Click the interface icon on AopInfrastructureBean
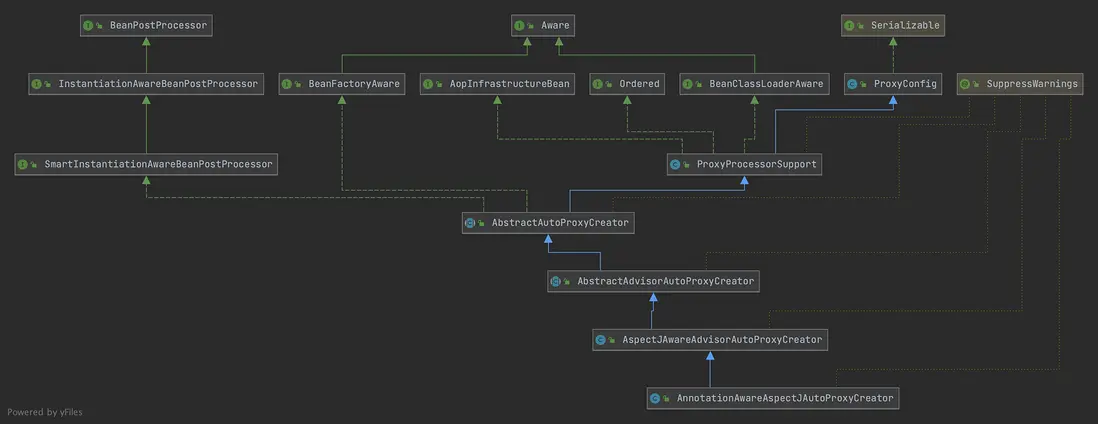The image size is (1098, 424). click(428, 84)
